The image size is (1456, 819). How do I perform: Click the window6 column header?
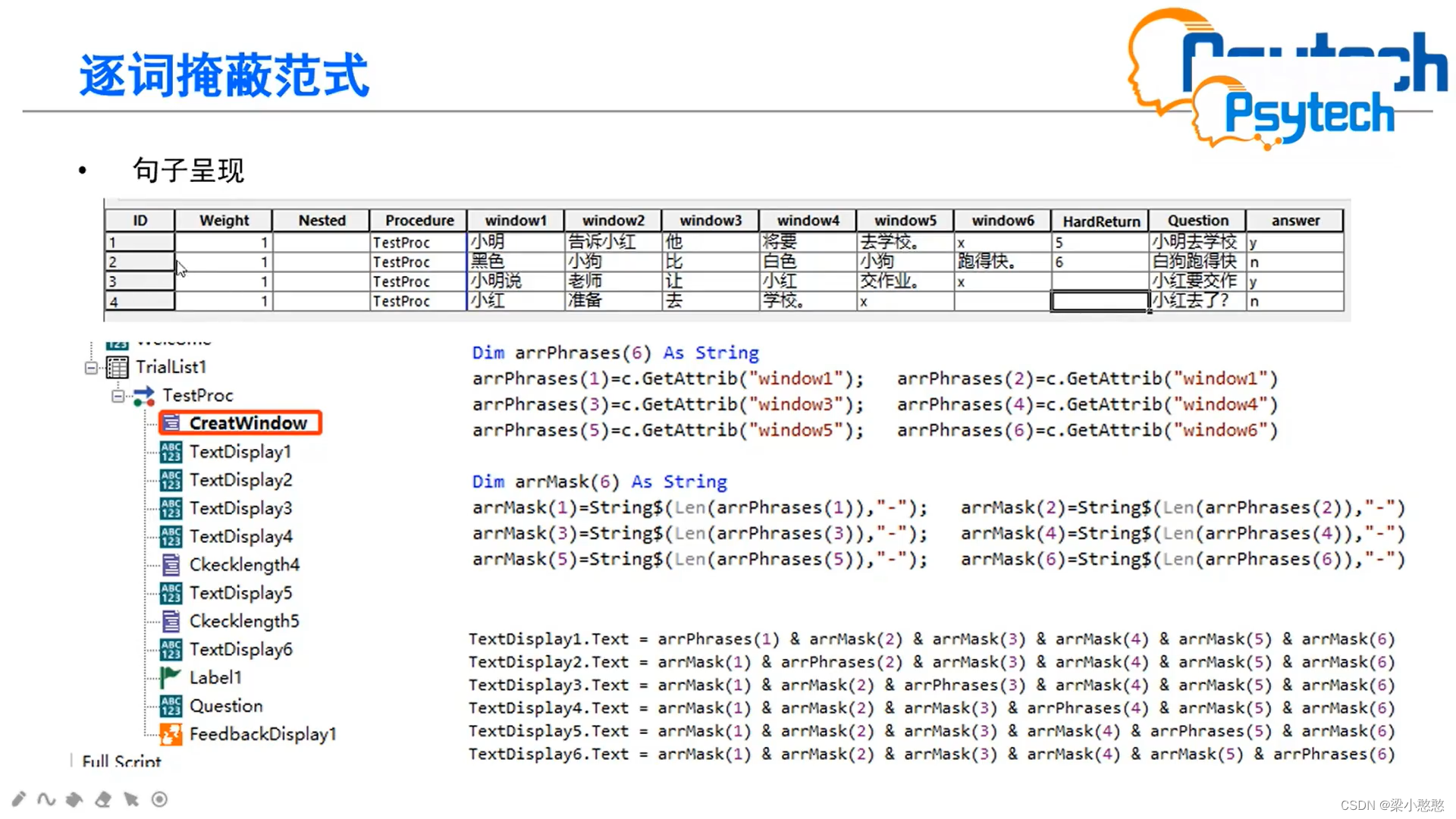[x=1003, y=221]
